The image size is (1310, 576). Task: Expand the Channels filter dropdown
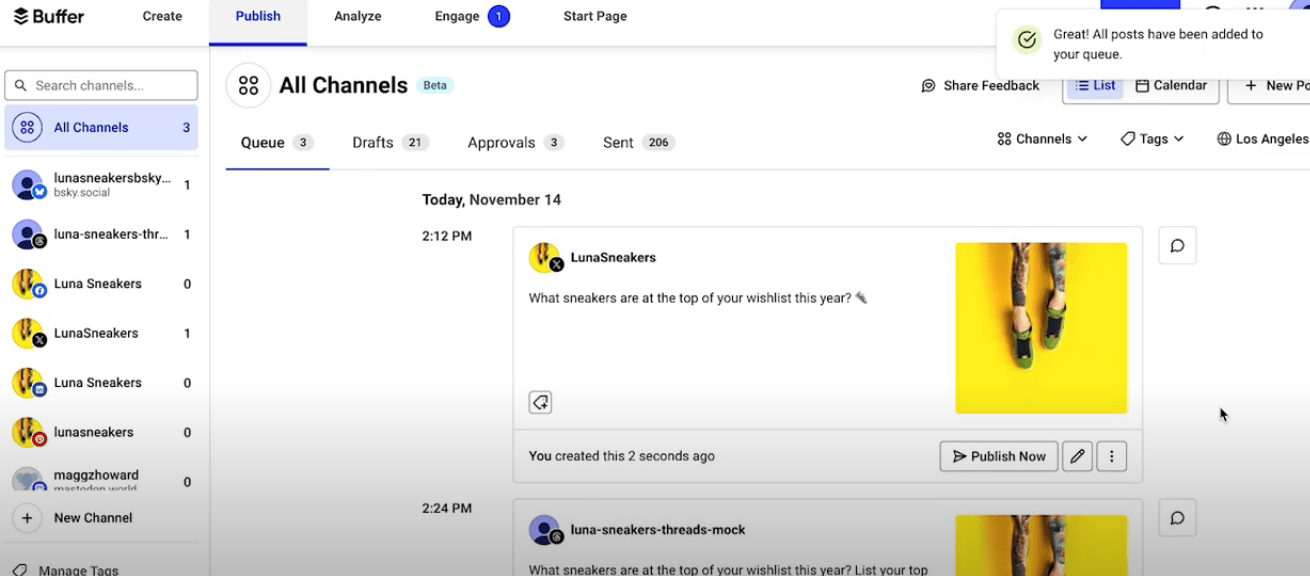click(1042, 139)
